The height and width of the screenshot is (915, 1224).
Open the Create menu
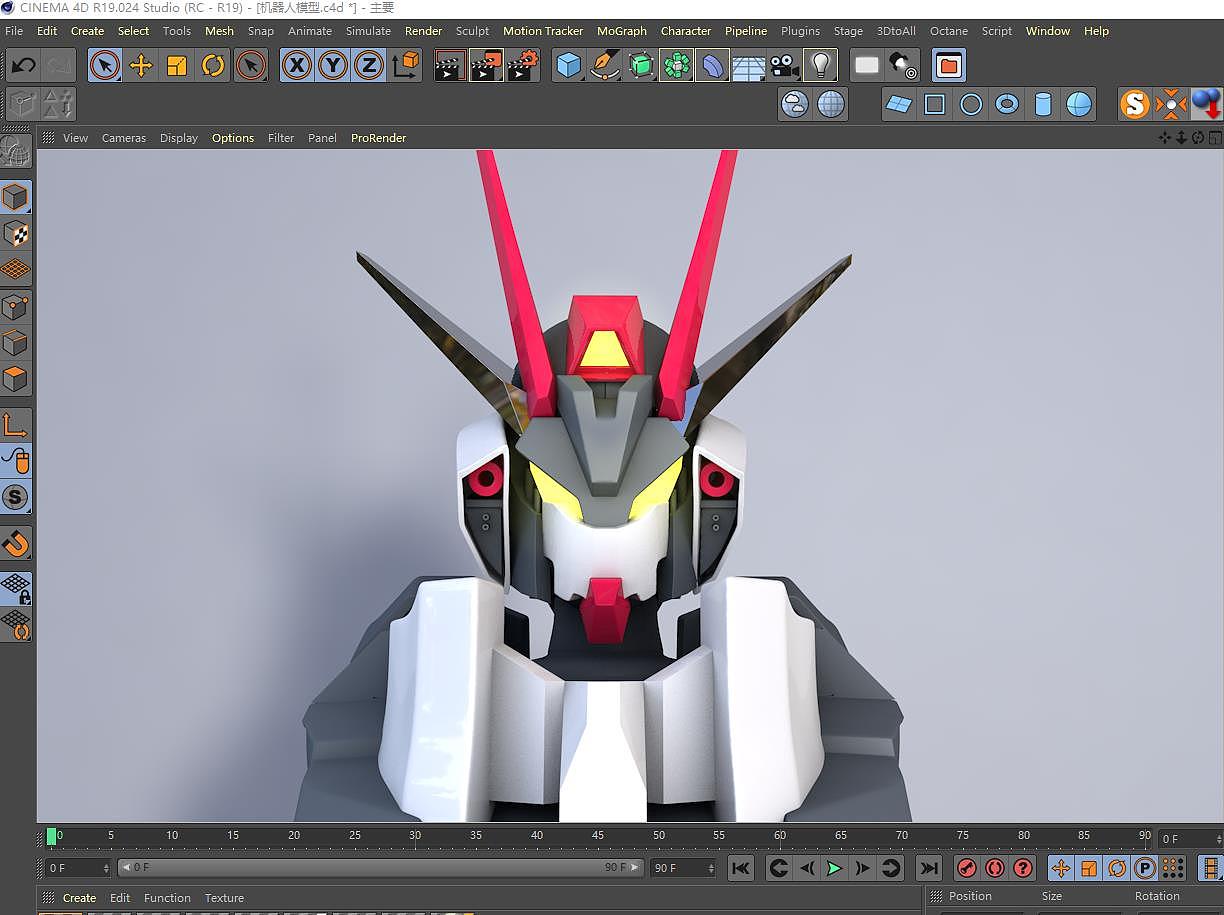coord(87,31)
